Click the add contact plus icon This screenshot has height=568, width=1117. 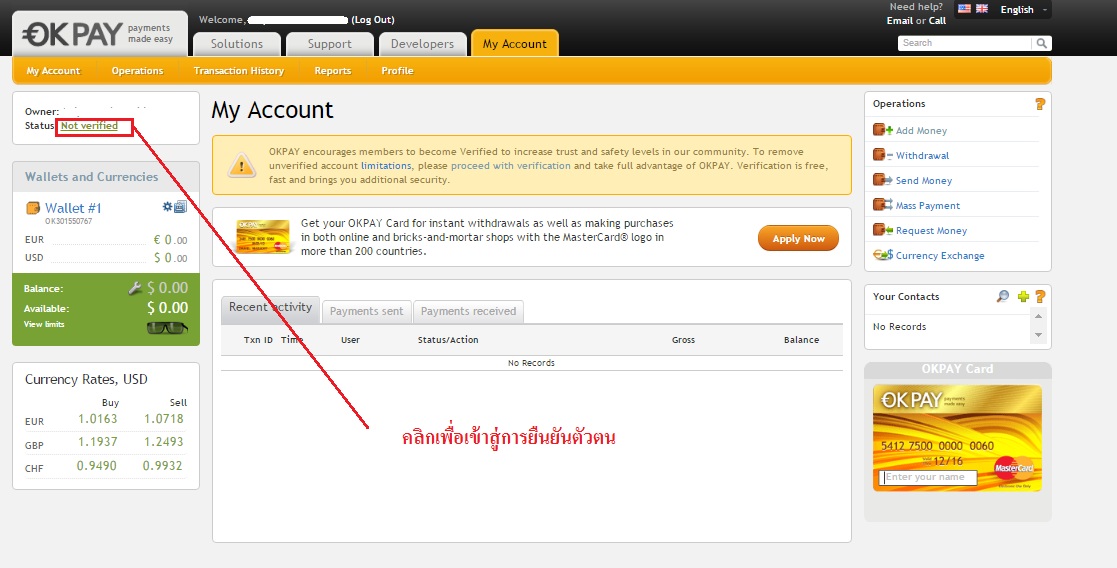coord(1023,296)
